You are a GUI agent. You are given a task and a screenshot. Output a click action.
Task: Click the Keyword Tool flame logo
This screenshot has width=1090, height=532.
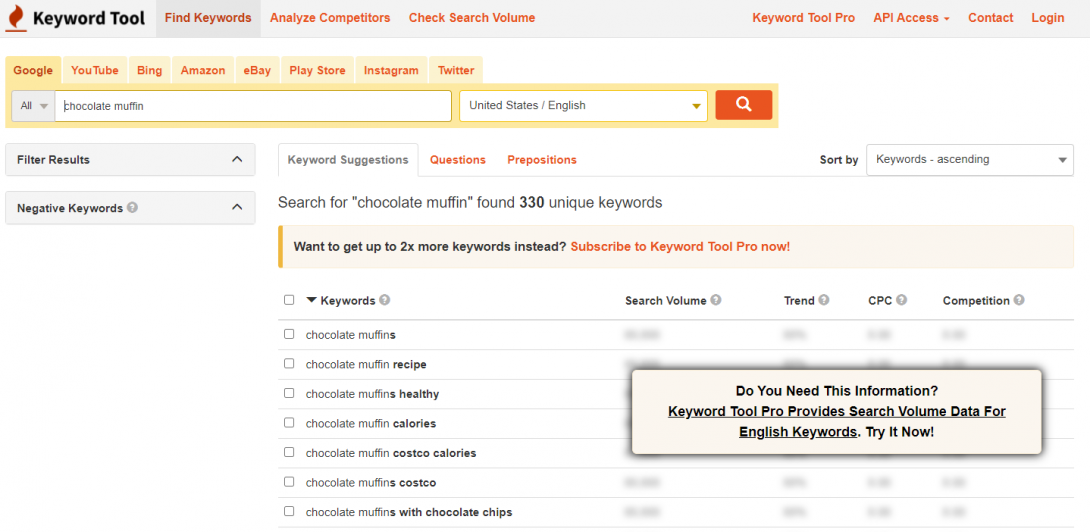click(16, 19)
